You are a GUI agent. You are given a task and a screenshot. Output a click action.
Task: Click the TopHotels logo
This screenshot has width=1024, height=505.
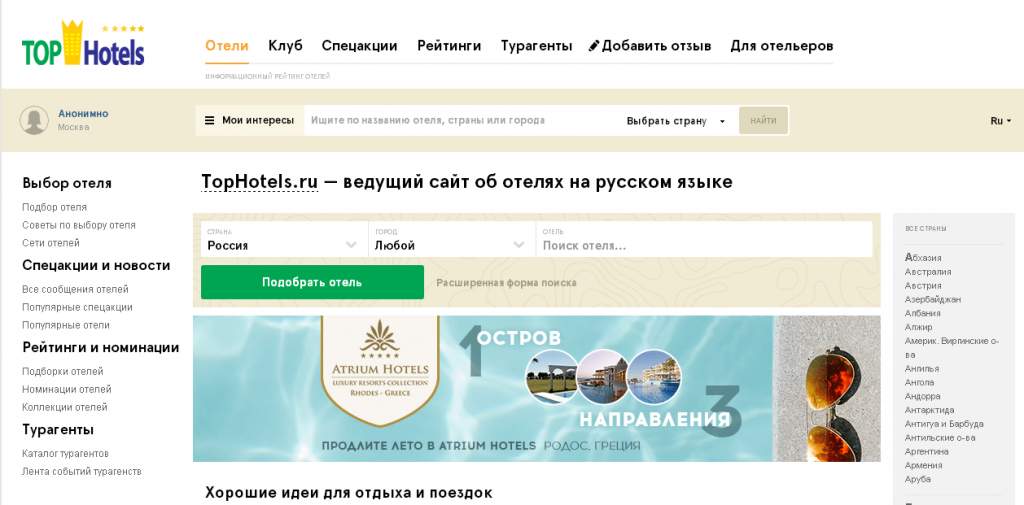coord(83,43)
